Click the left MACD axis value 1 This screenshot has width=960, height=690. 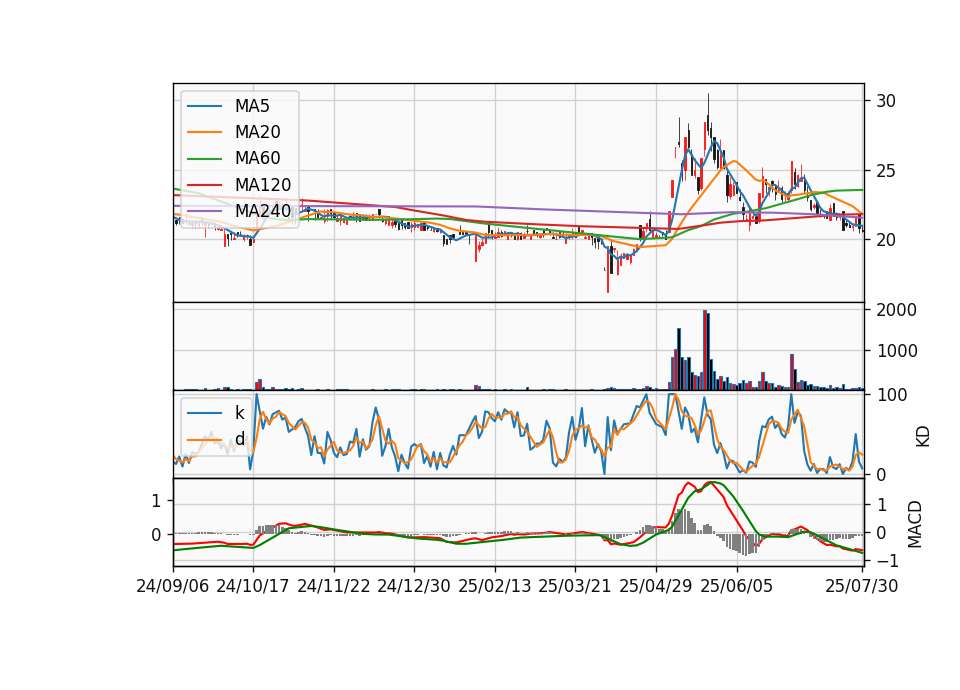[156, 501]
